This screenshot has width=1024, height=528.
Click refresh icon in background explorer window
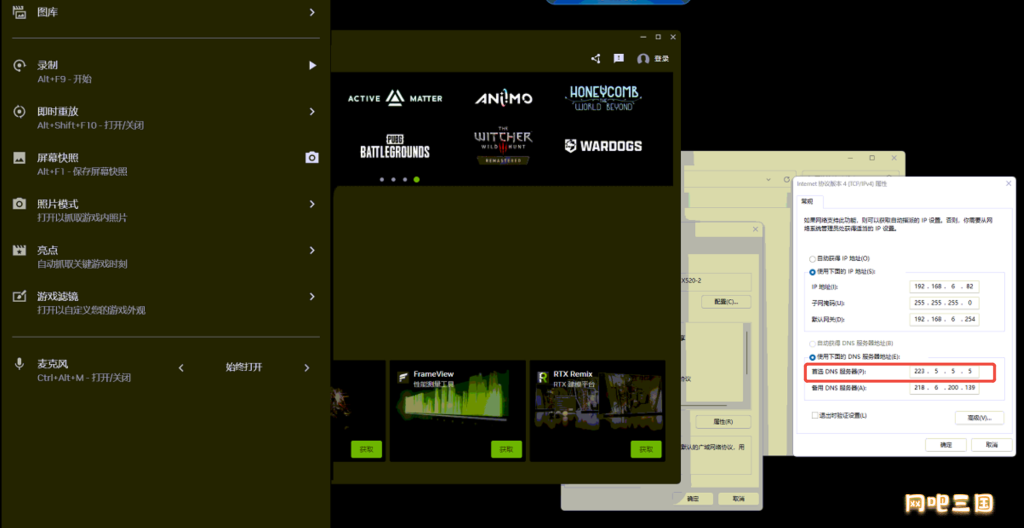tap(787, 179)
